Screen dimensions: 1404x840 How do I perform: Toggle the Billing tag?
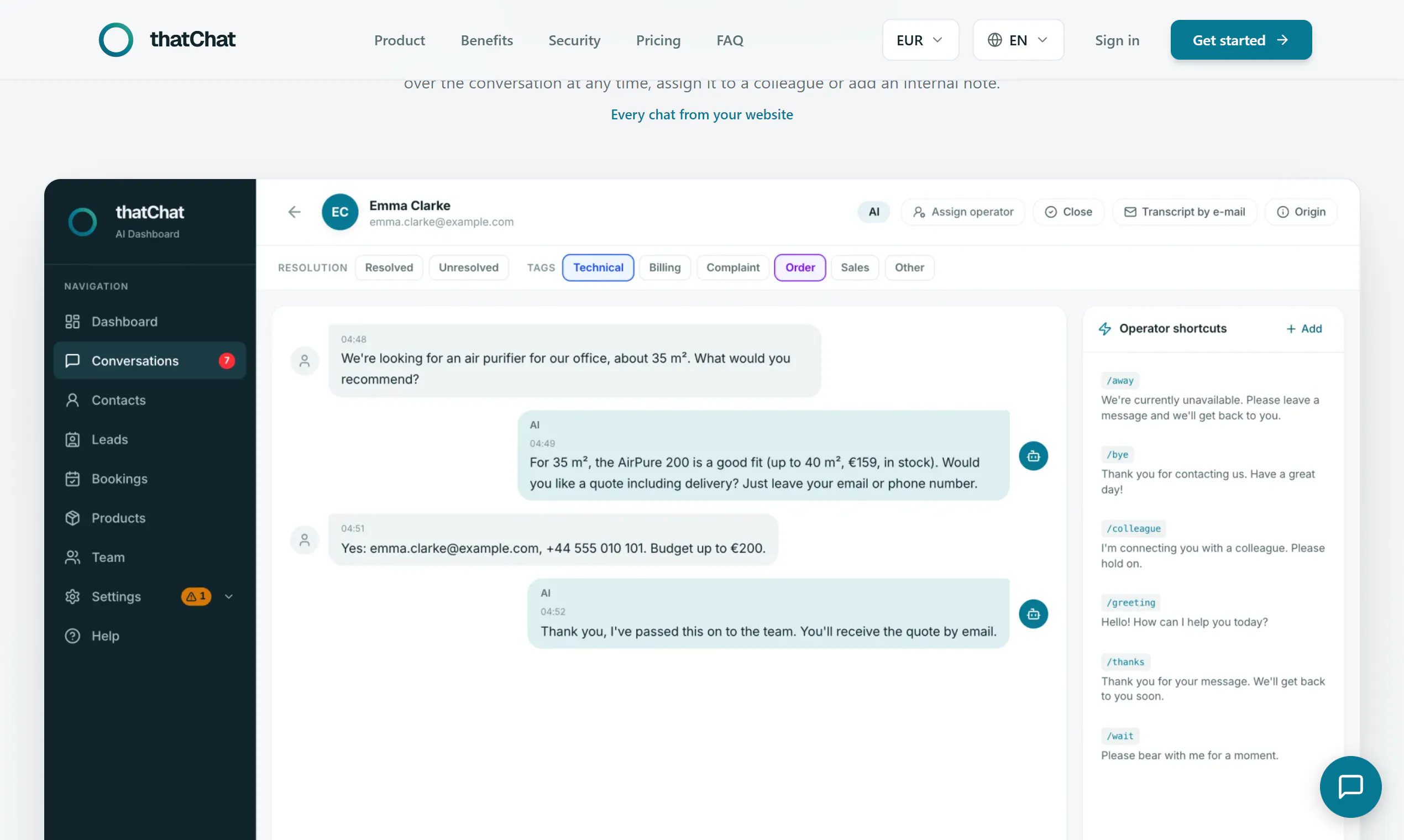click(664, 267)
